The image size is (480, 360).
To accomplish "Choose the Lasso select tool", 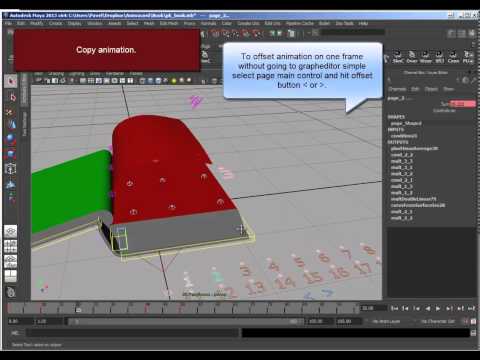I will 11,97.
